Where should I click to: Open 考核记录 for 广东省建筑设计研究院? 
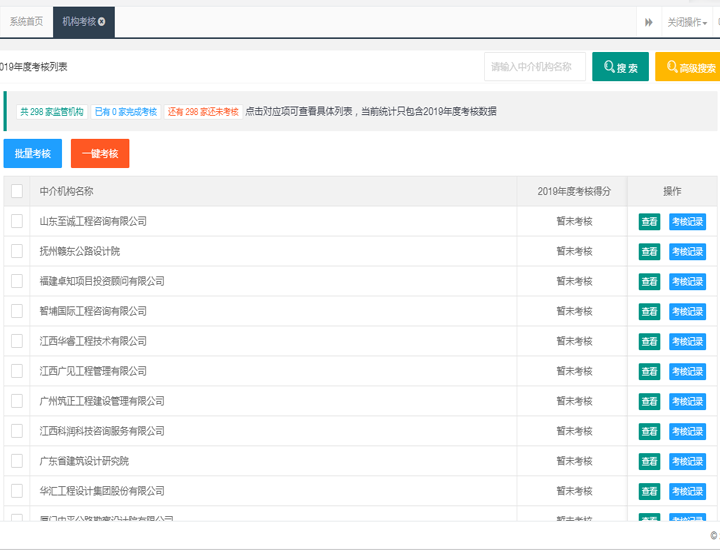(x=687, y=461)
